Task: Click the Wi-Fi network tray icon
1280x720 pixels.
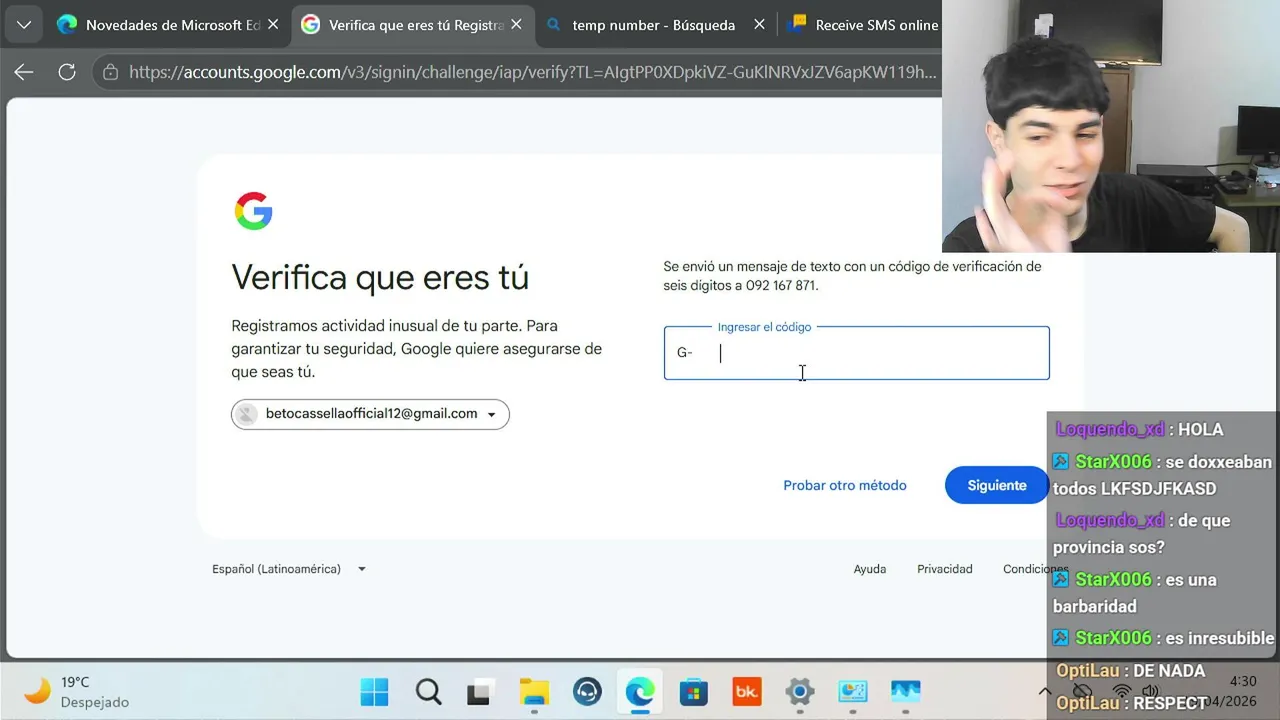Action: point(1121,691)
